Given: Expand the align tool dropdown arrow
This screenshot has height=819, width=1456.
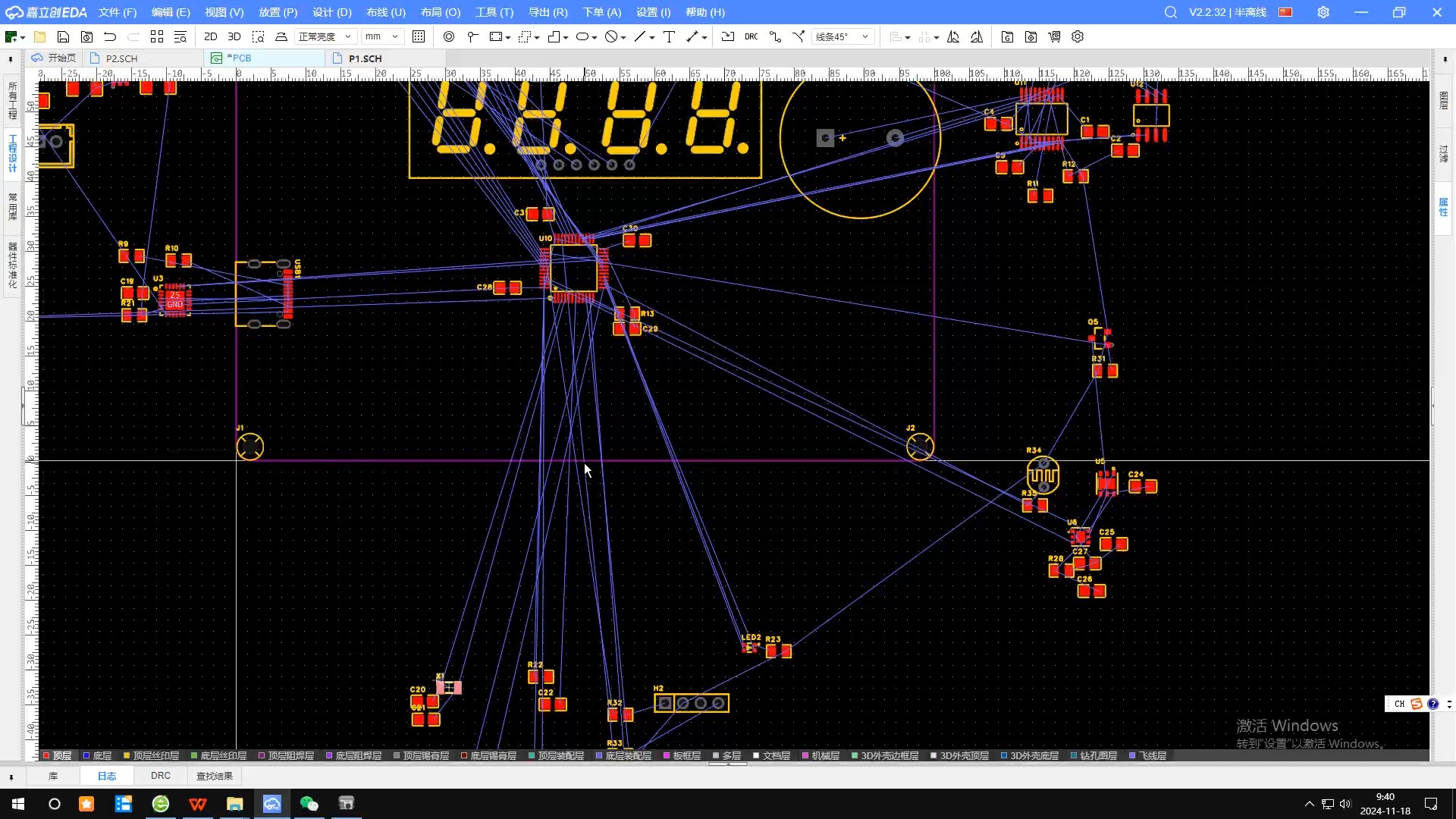Looking at the screenshot, I should coord(908,37).
